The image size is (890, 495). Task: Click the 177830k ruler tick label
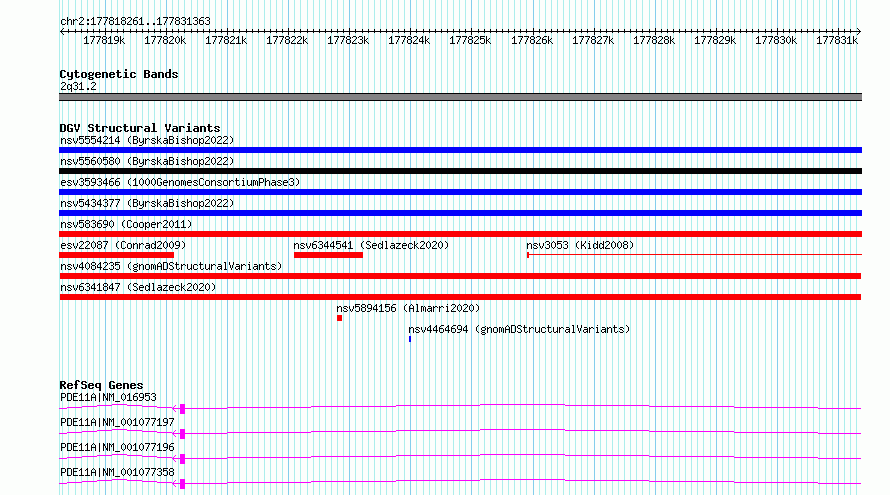(776, 41)
